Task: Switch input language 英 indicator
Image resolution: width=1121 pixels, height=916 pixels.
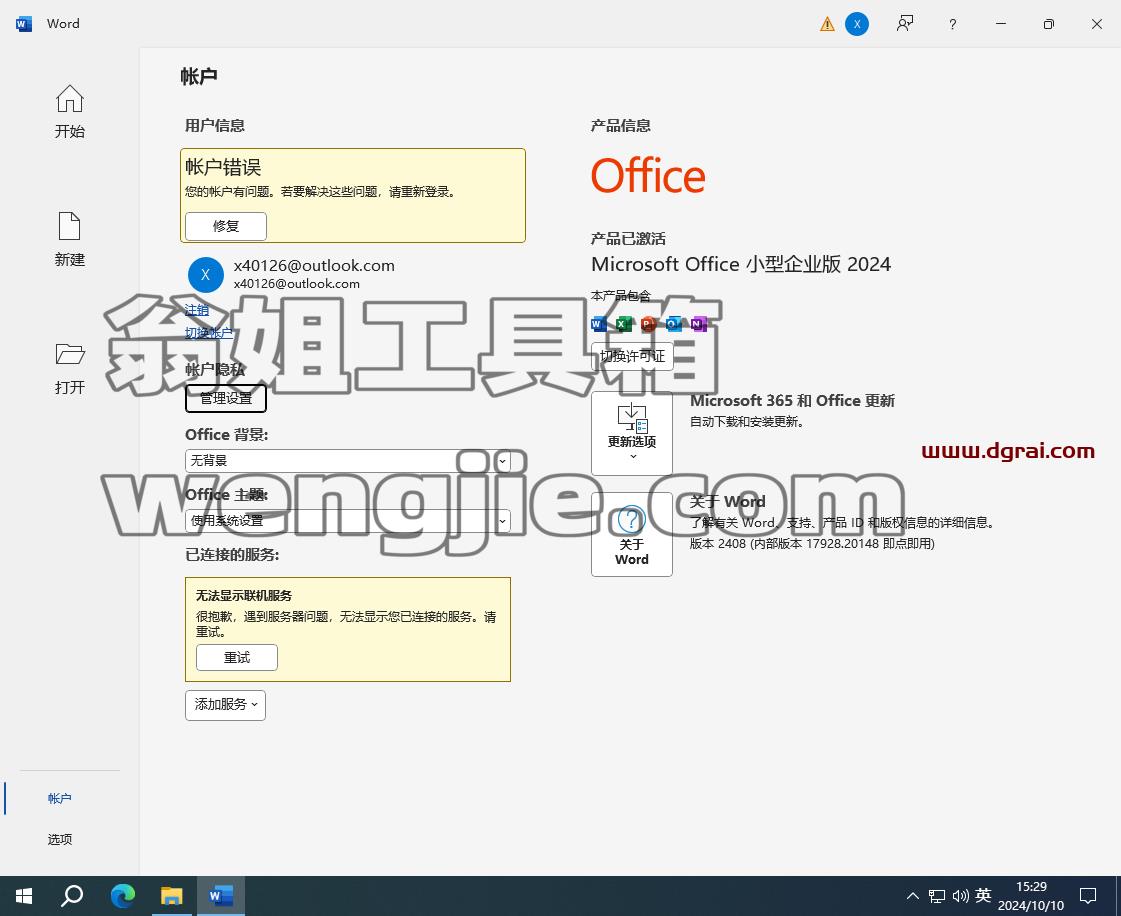Action: (983, 895)
